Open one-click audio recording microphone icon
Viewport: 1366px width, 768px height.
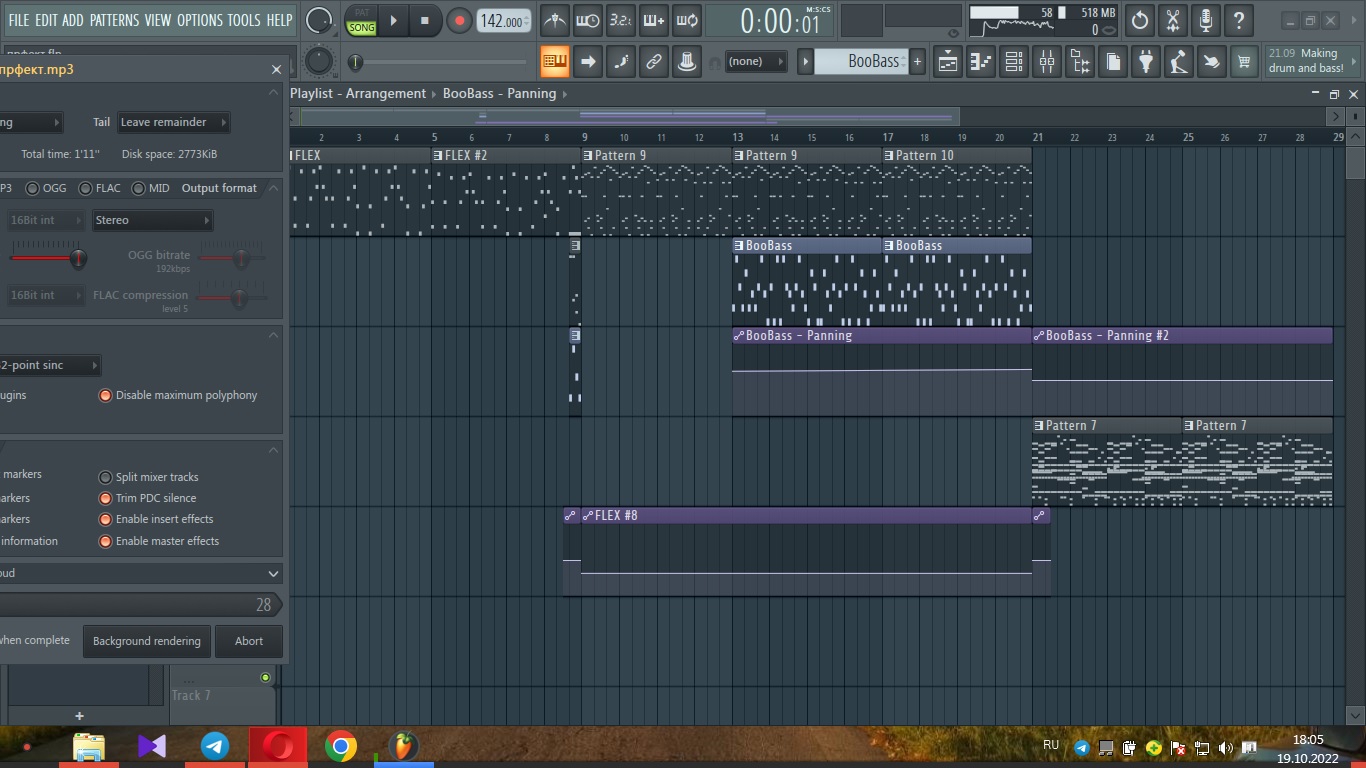1206,20
